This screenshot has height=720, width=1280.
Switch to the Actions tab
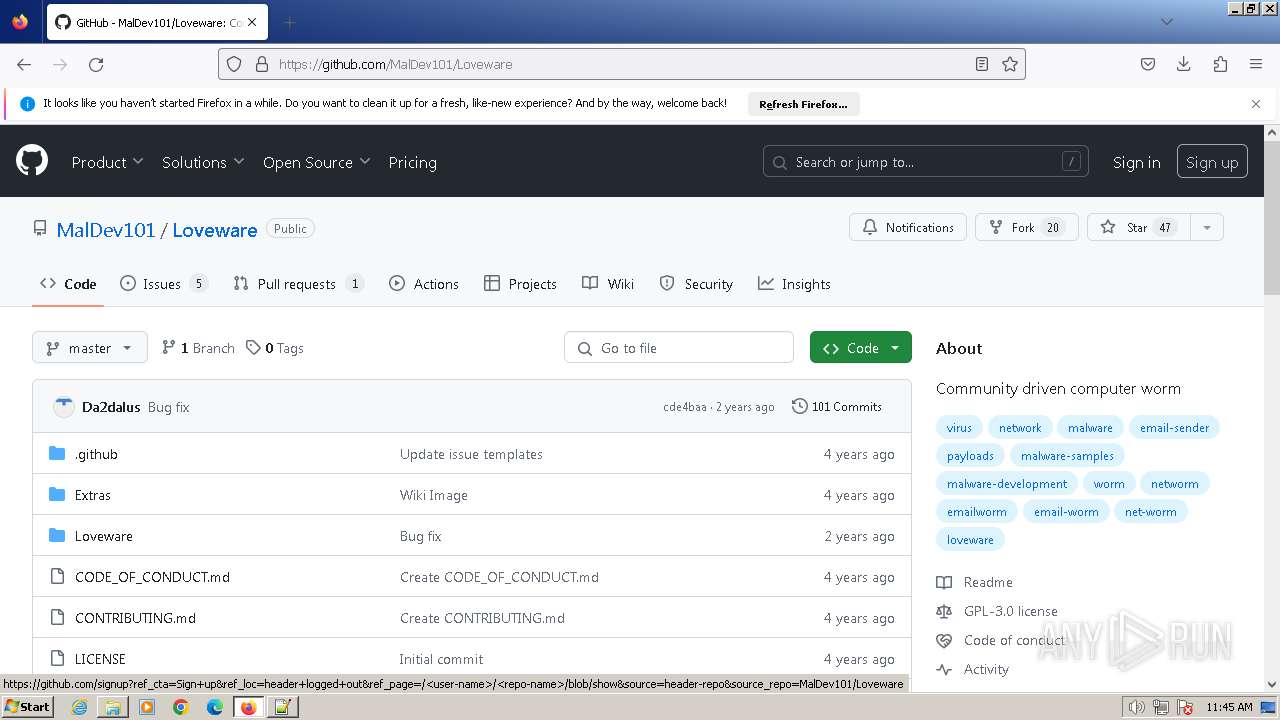[x=424, y=284]
